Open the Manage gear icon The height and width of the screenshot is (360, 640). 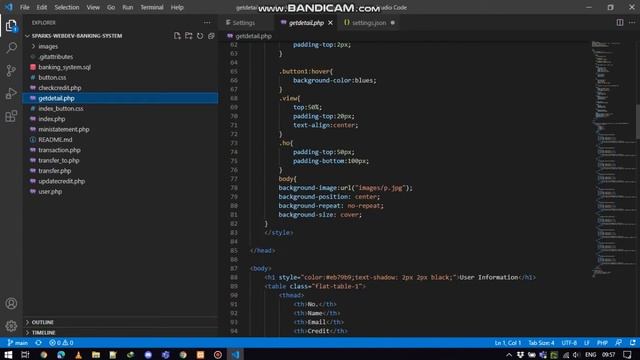coord(11,326)
